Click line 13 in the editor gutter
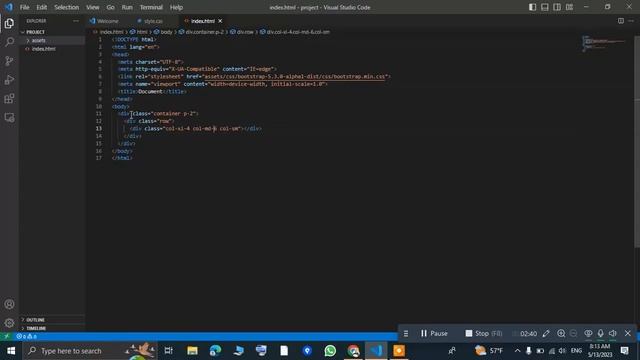640x360 pixels. click(99, 129)
